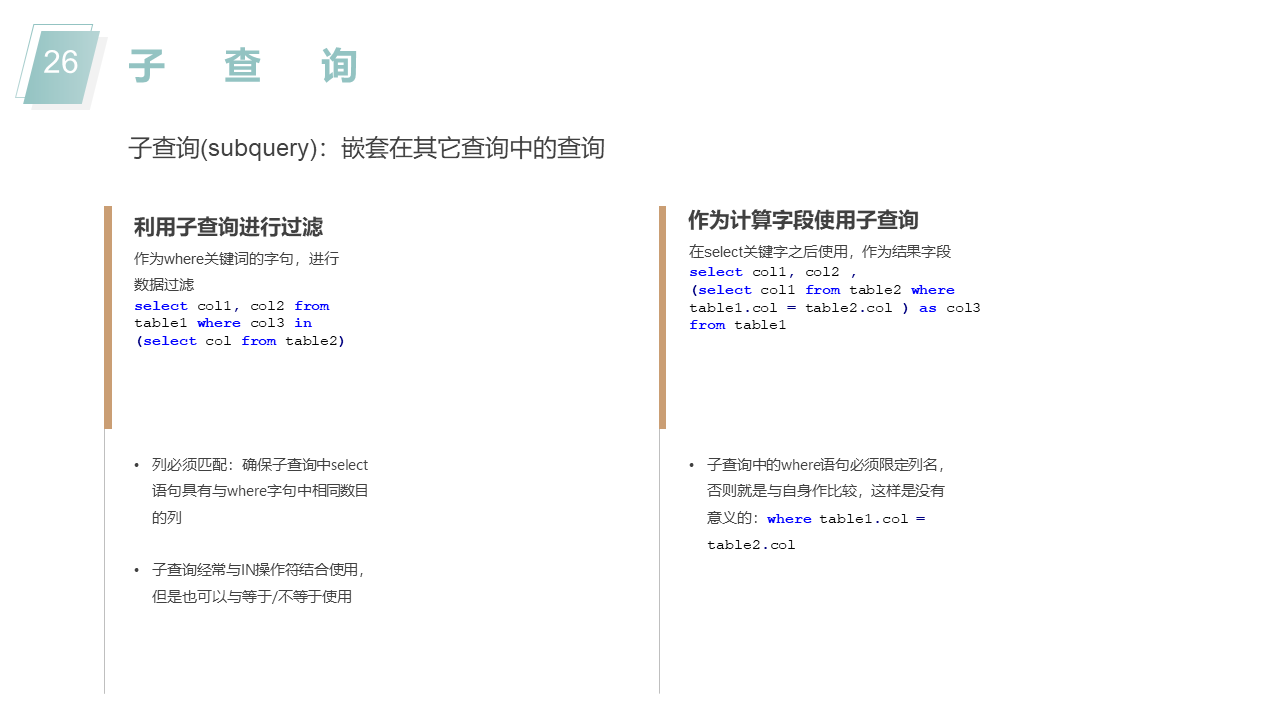Click line 意义的: where table1.col =
The height and width of the screenshot is (720, 1280).
point(816,519)
